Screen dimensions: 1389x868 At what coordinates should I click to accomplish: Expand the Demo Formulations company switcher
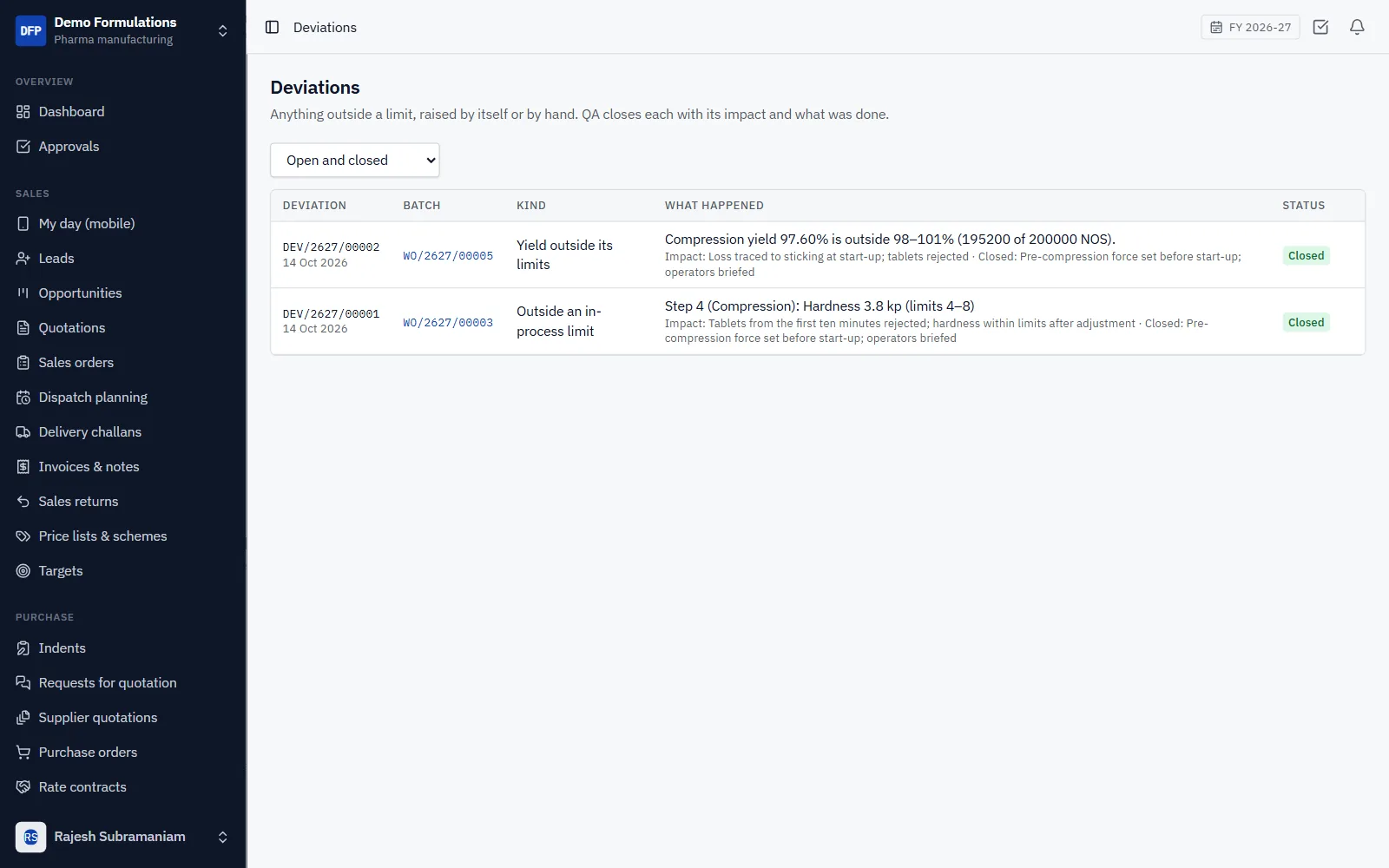pyautogui.click(x=222, y=30)
